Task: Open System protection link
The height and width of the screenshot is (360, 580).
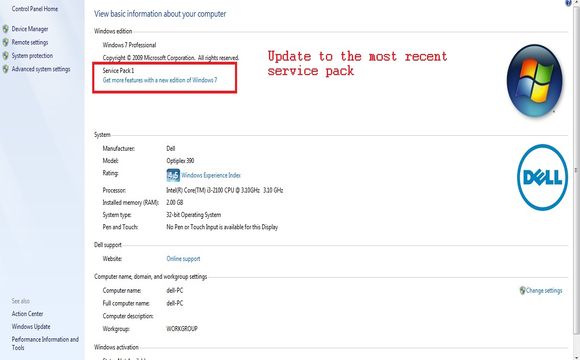Action: click(x=32, y=55)
